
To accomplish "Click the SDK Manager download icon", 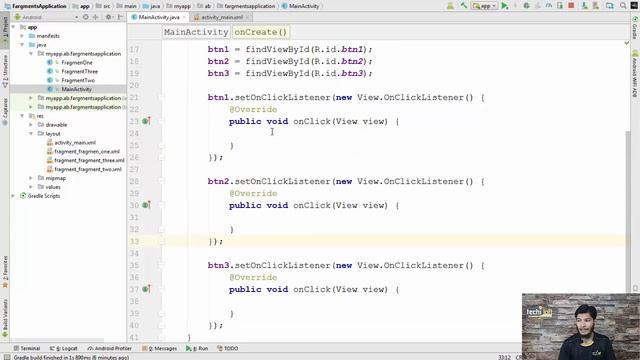I will [x=584, y=6].
